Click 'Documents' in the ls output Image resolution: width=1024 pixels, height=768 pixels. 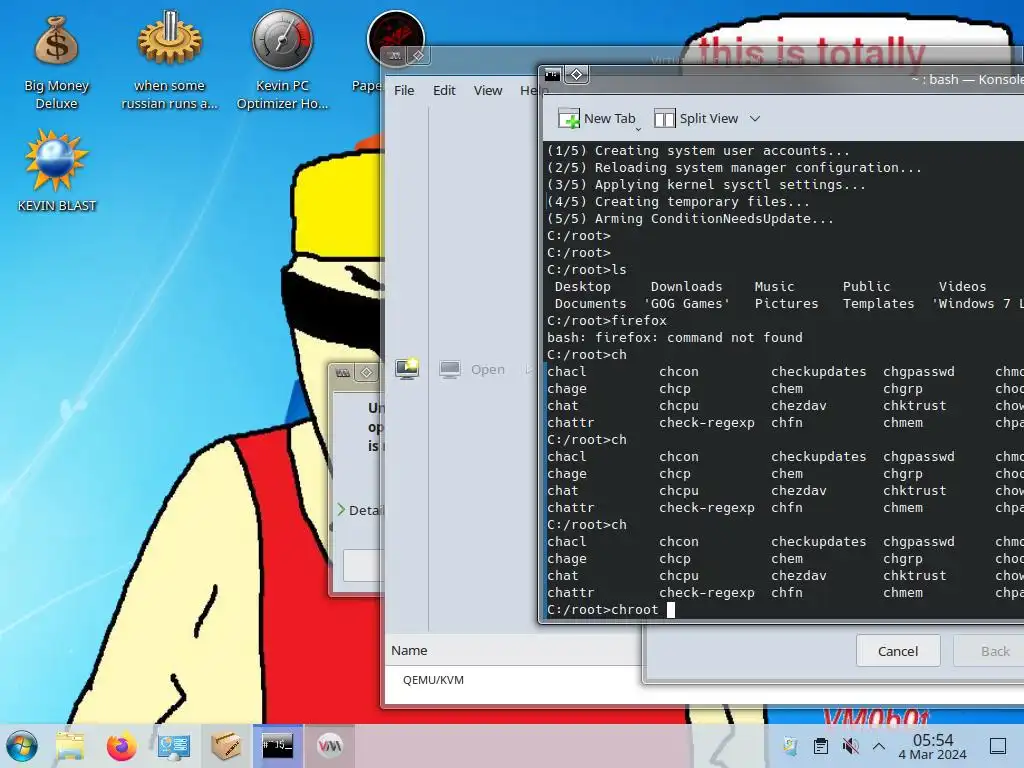(x=590, y=304)
